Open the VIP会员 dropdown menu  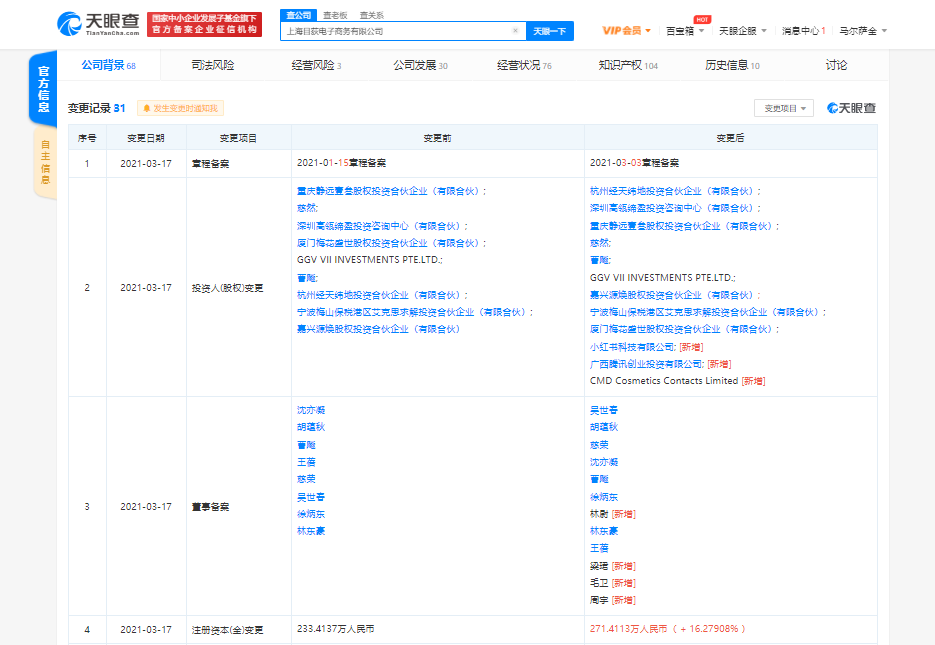click(627, 31)
